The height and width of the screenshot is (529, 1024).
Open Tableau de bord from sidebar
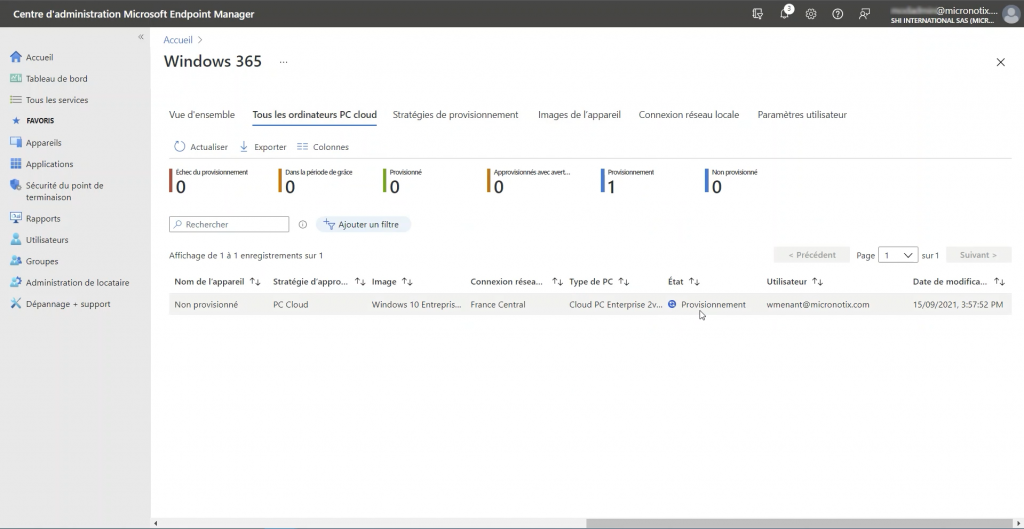click(x=56, y=78)
